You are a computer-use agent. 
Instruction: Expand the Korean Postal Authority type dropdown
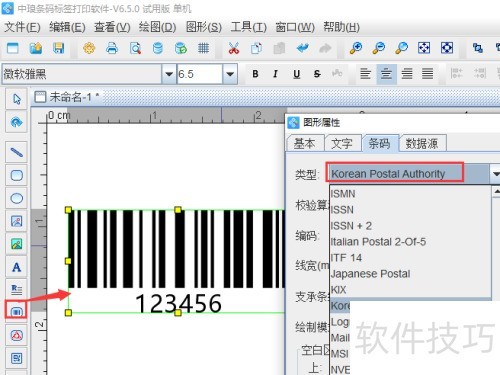pos(495,174)
